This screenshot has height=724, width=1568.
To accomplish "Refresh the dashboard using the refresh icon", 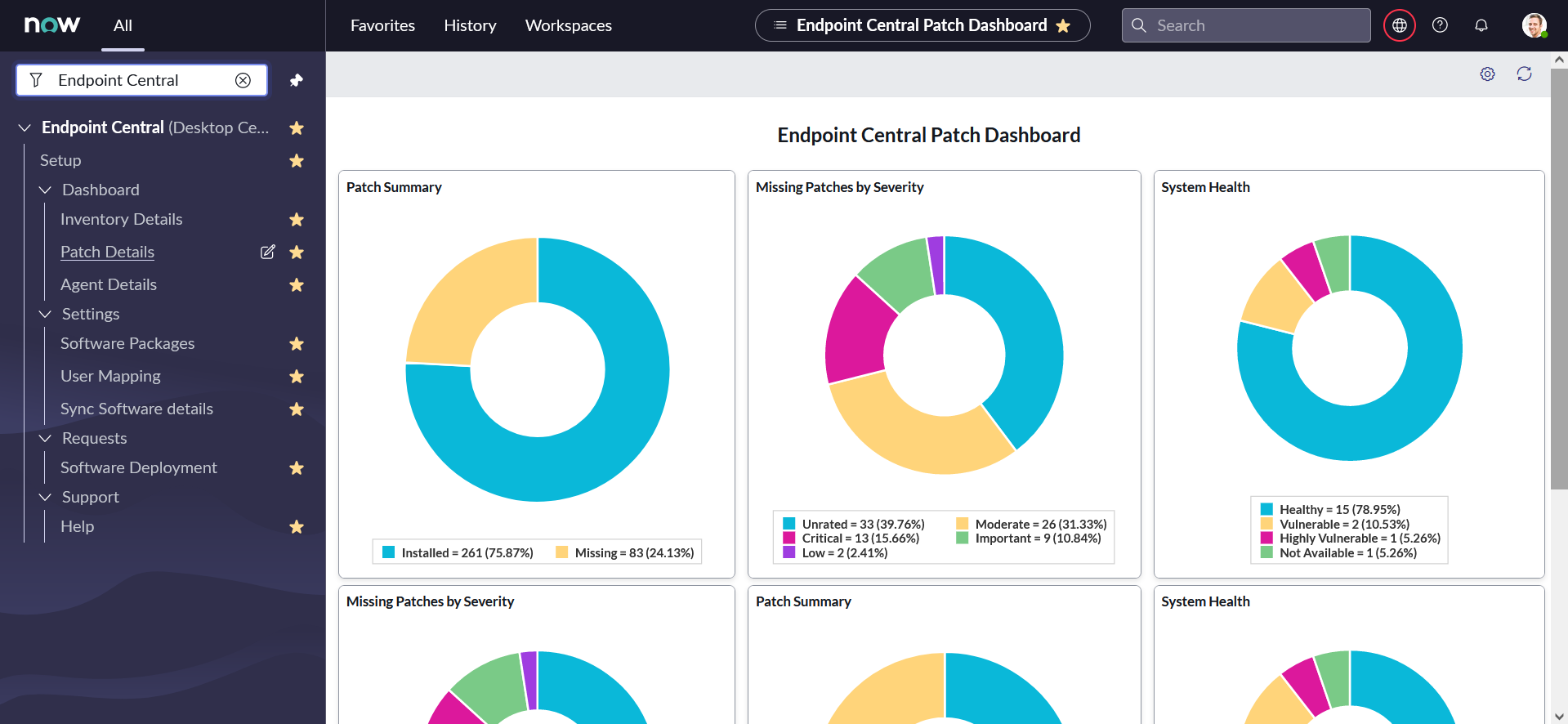I will click(x=1524, y=74).
